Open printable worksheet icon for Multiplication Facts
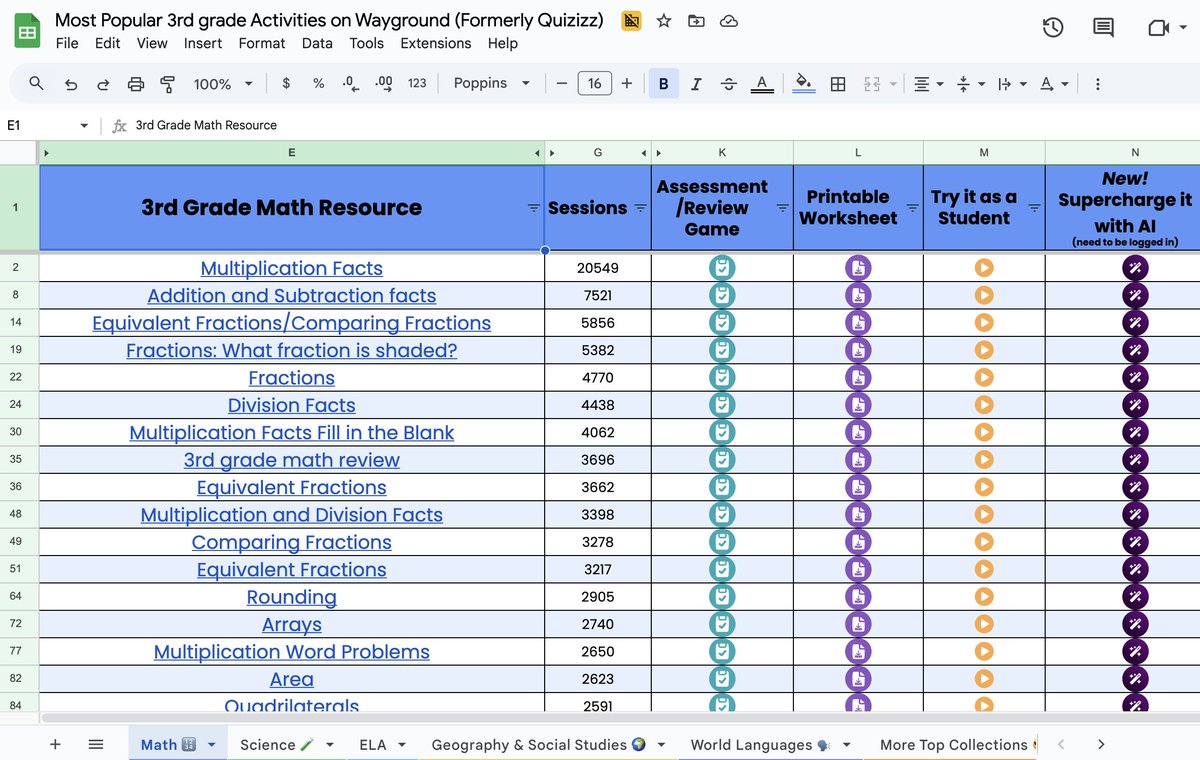Screen dimensions: 1200x760 [858, 268]
